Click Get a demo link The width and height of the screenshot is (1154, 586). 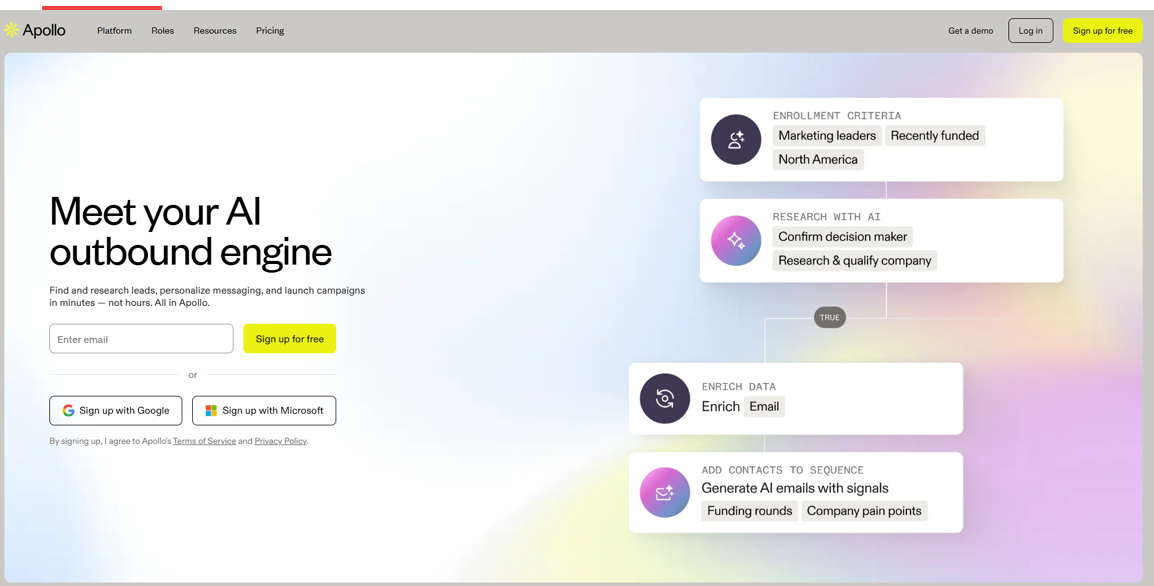pyautogui.click(x=971, y=31)
